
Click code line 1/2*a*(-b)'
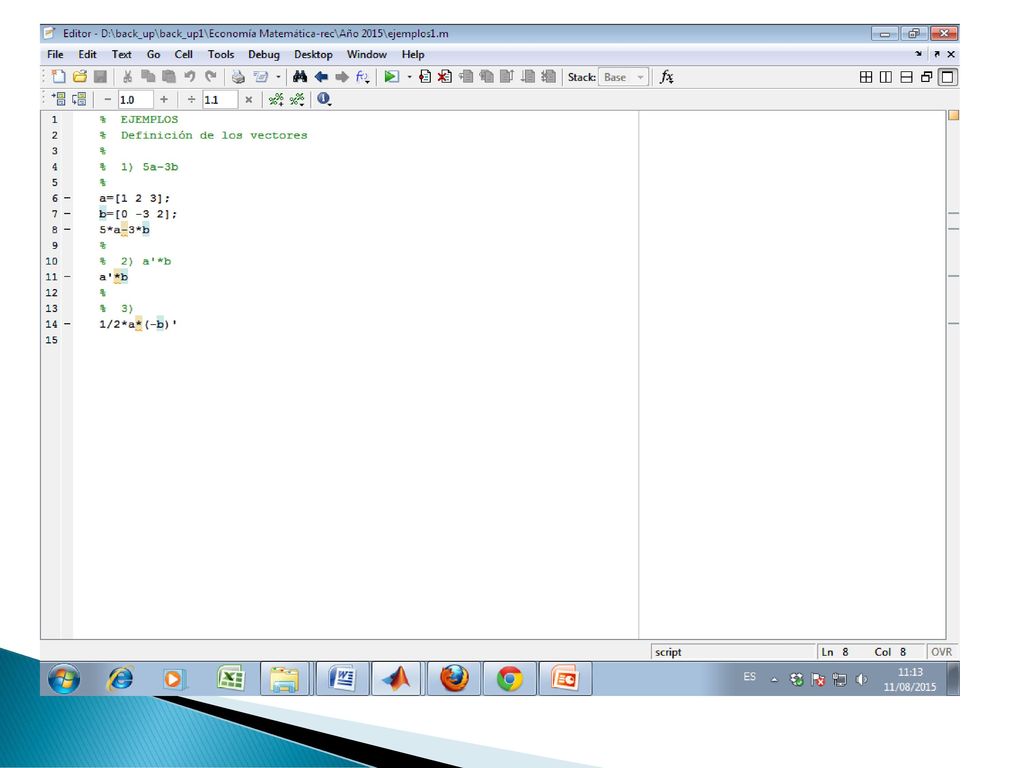tap(138, 324)
